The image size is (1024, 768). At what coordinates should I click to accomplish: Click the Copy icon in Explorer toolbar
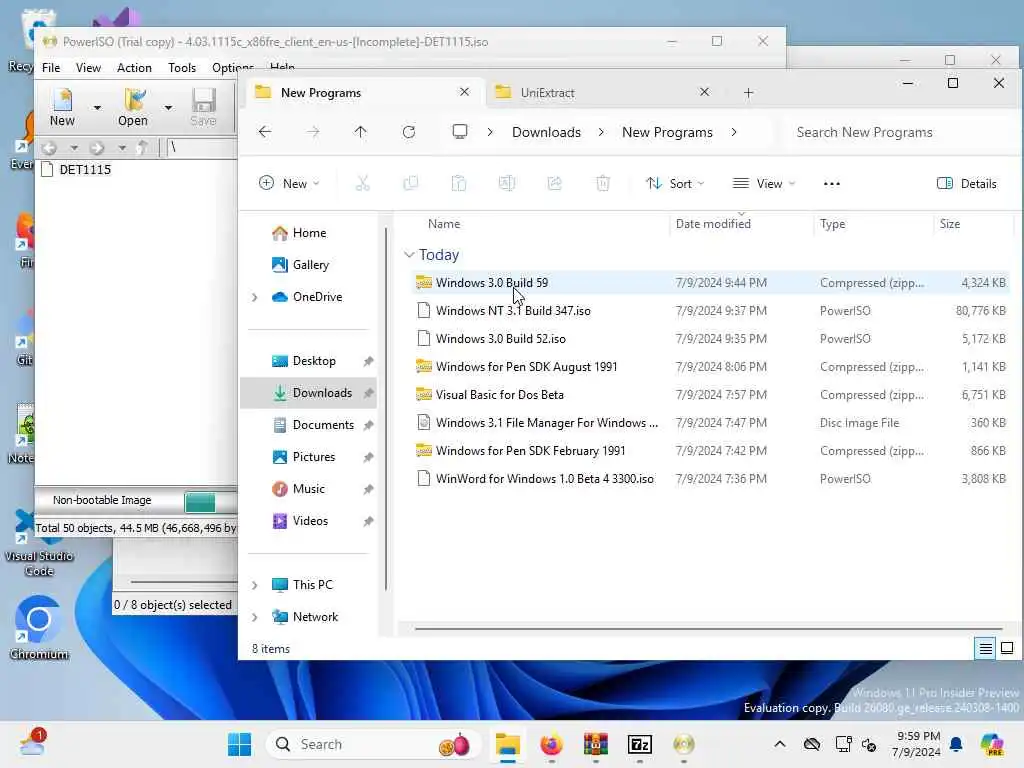pyautogui.click(x=410, y=184)
